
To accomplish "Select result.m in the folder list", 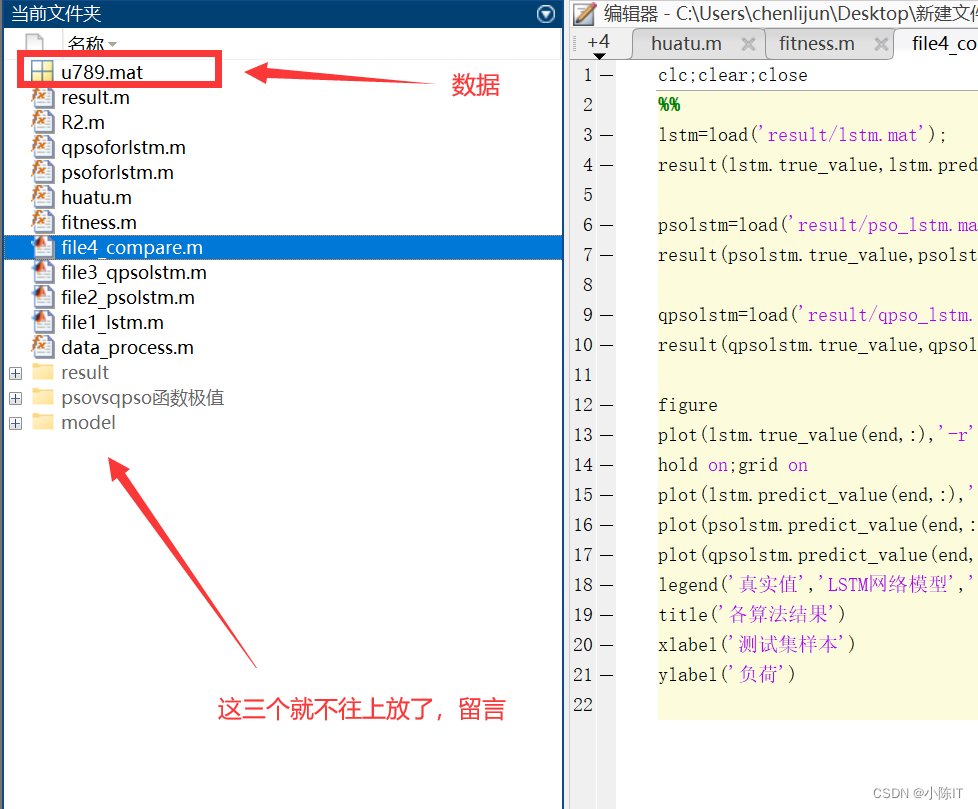I will 95,97.
